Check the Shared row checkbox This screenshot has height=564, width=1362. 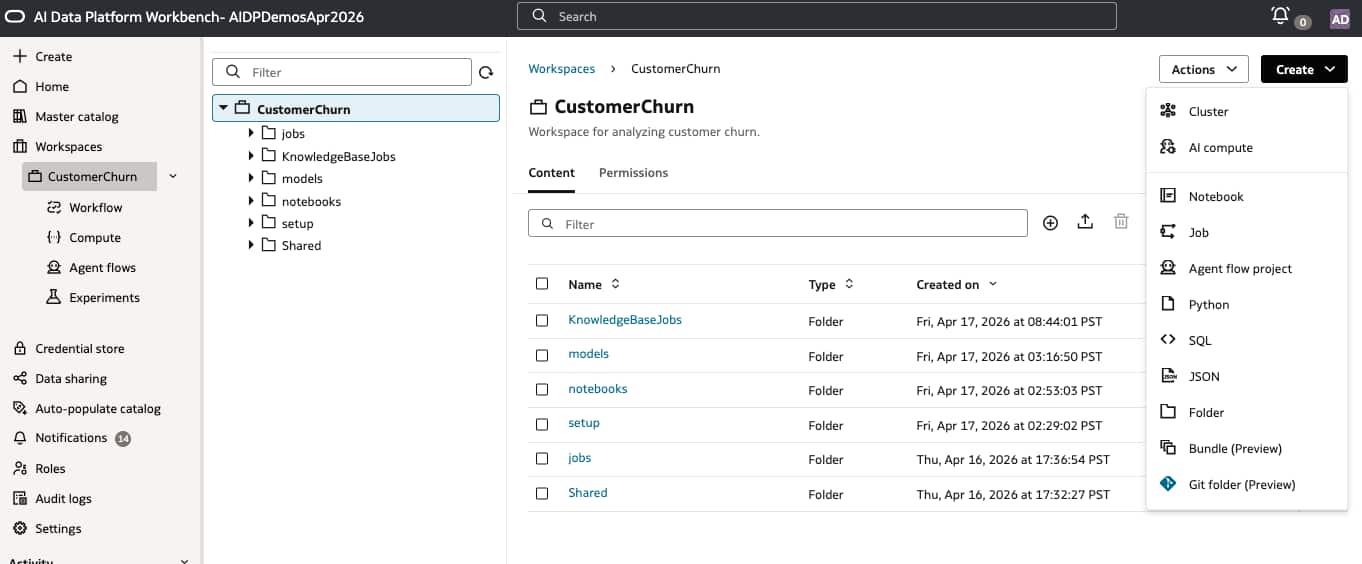tap(542, 493)
